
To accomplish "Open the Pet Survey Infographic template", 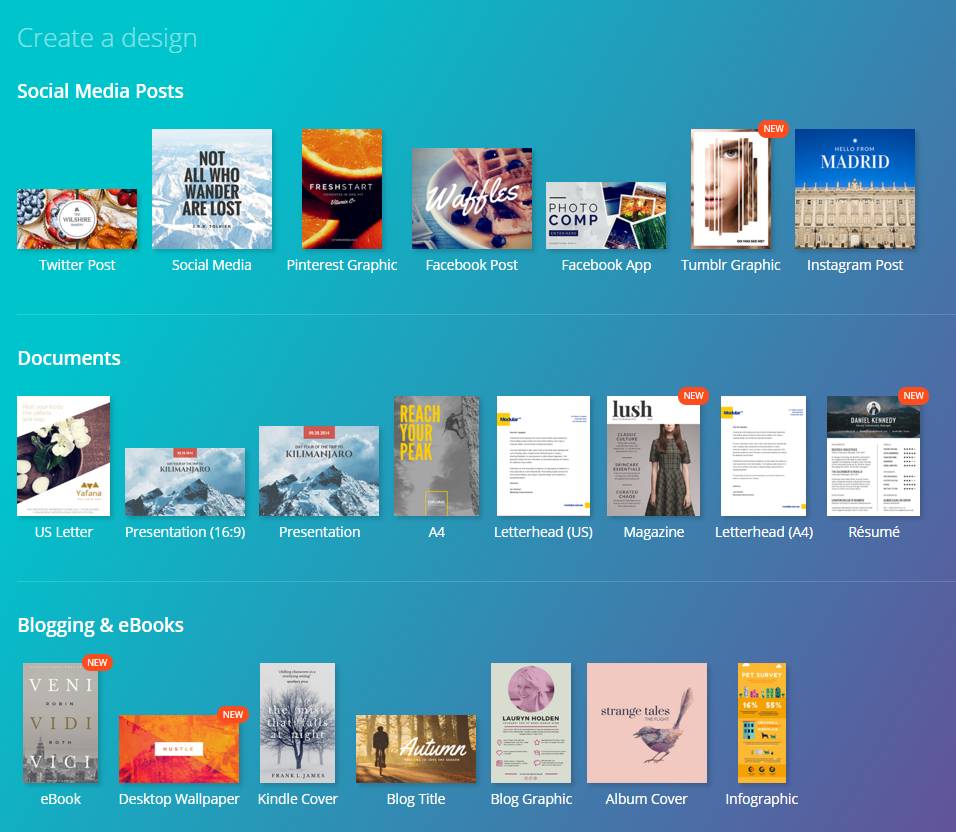I will (762, 723).
